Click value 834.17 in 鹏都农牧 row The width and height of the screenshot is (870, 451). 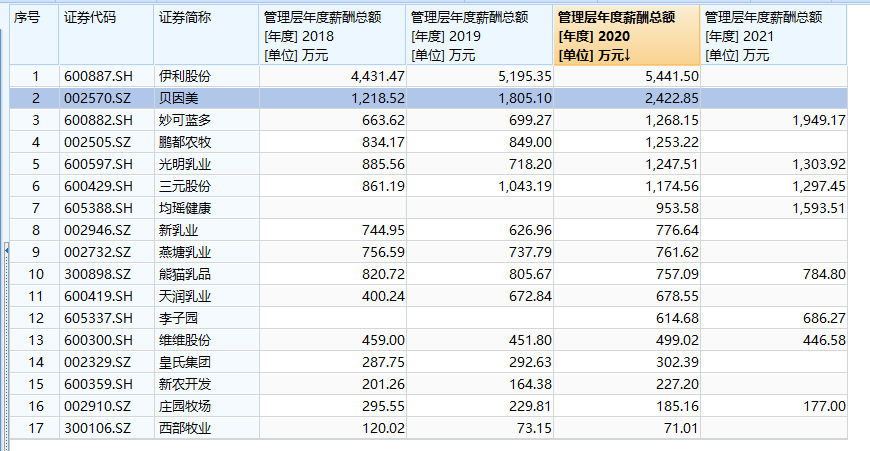point(383,142)
